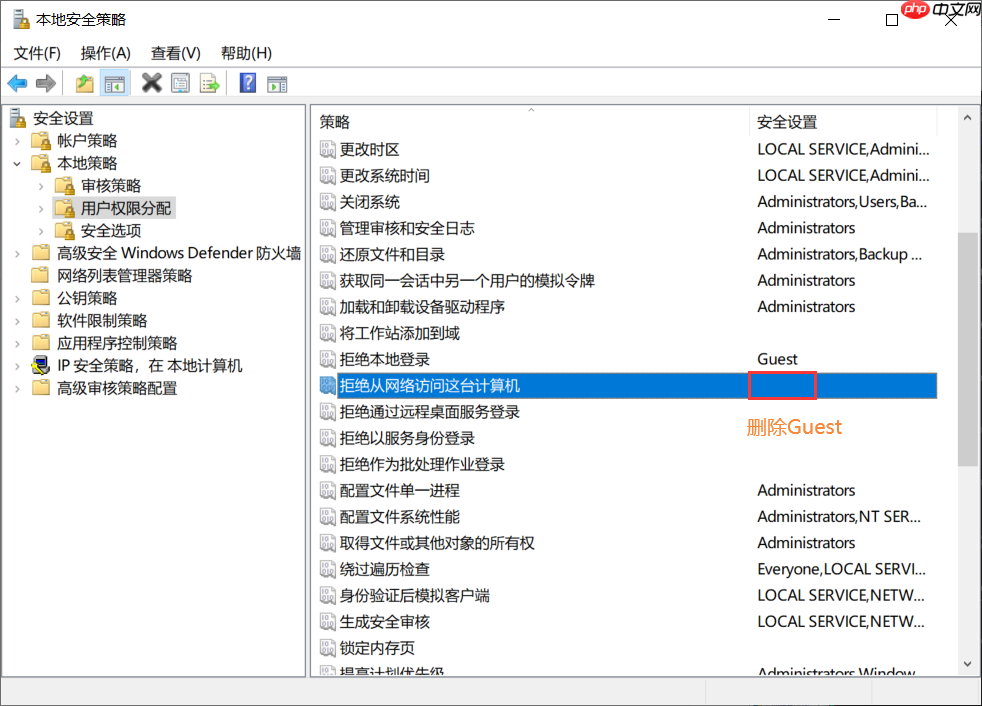Click the Back navigation arrow icon

click(x=17, y=83)
